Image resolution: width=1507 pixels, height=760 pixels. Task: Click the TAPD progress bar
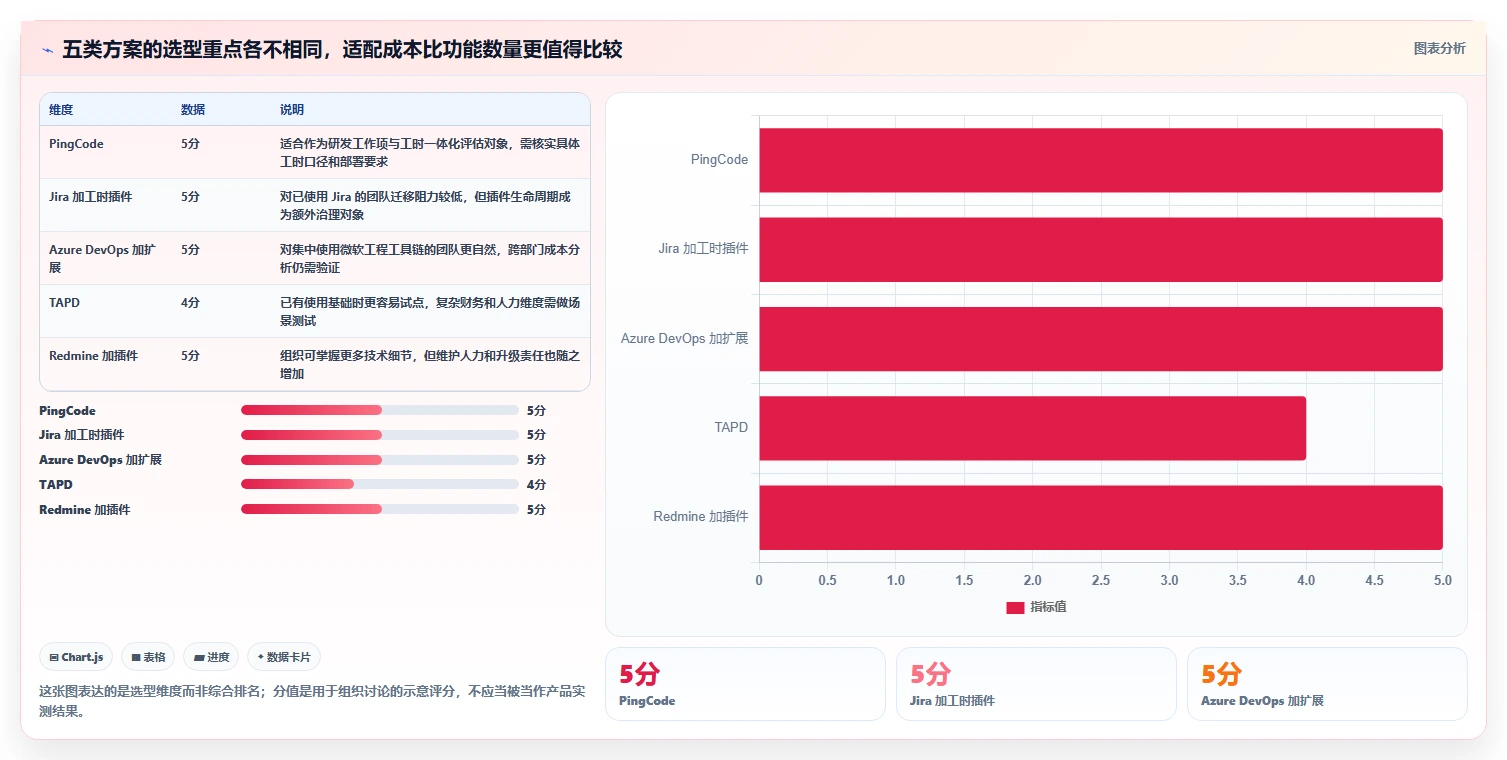pos(380,484)
